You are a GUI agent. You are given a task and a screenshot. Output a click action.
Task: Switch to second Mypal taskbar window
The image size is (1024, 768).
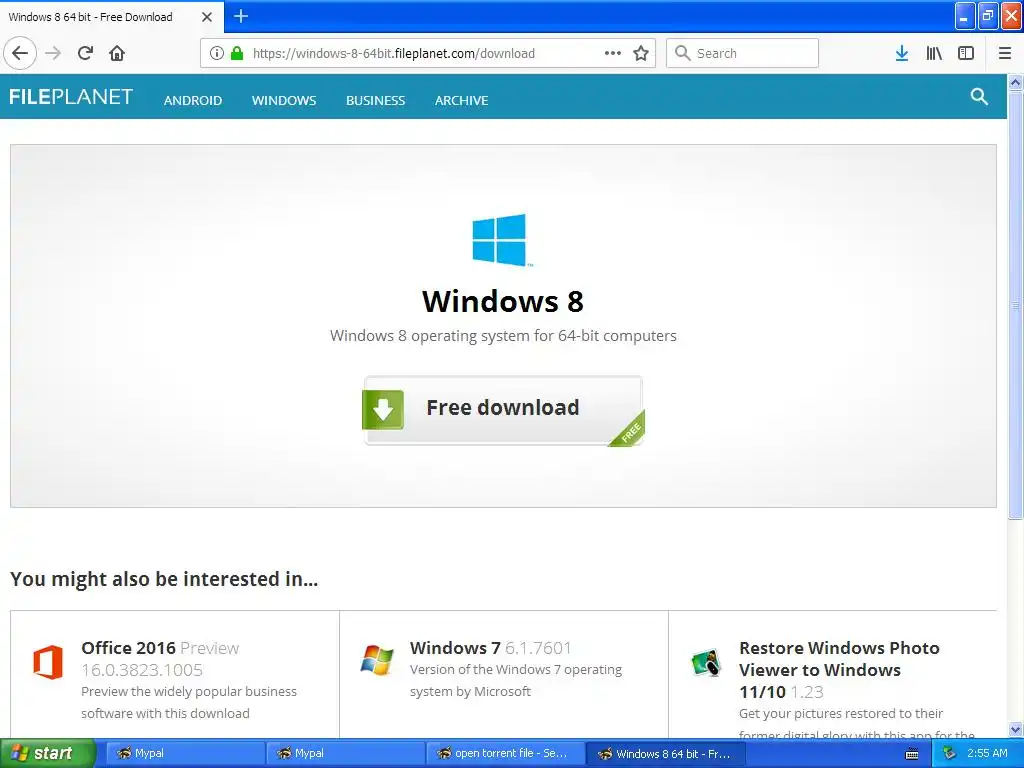point(345,754)
